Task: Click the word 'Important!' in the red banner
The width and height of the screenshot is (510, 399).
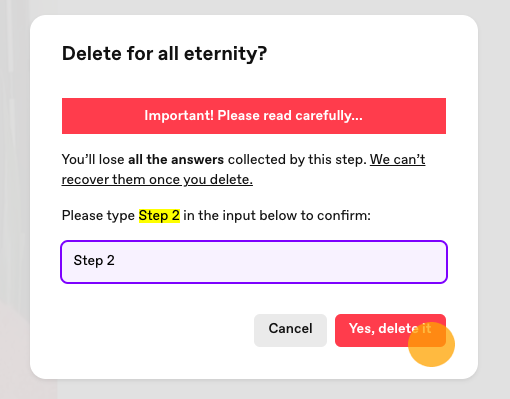Action: [x=179, y=116]
